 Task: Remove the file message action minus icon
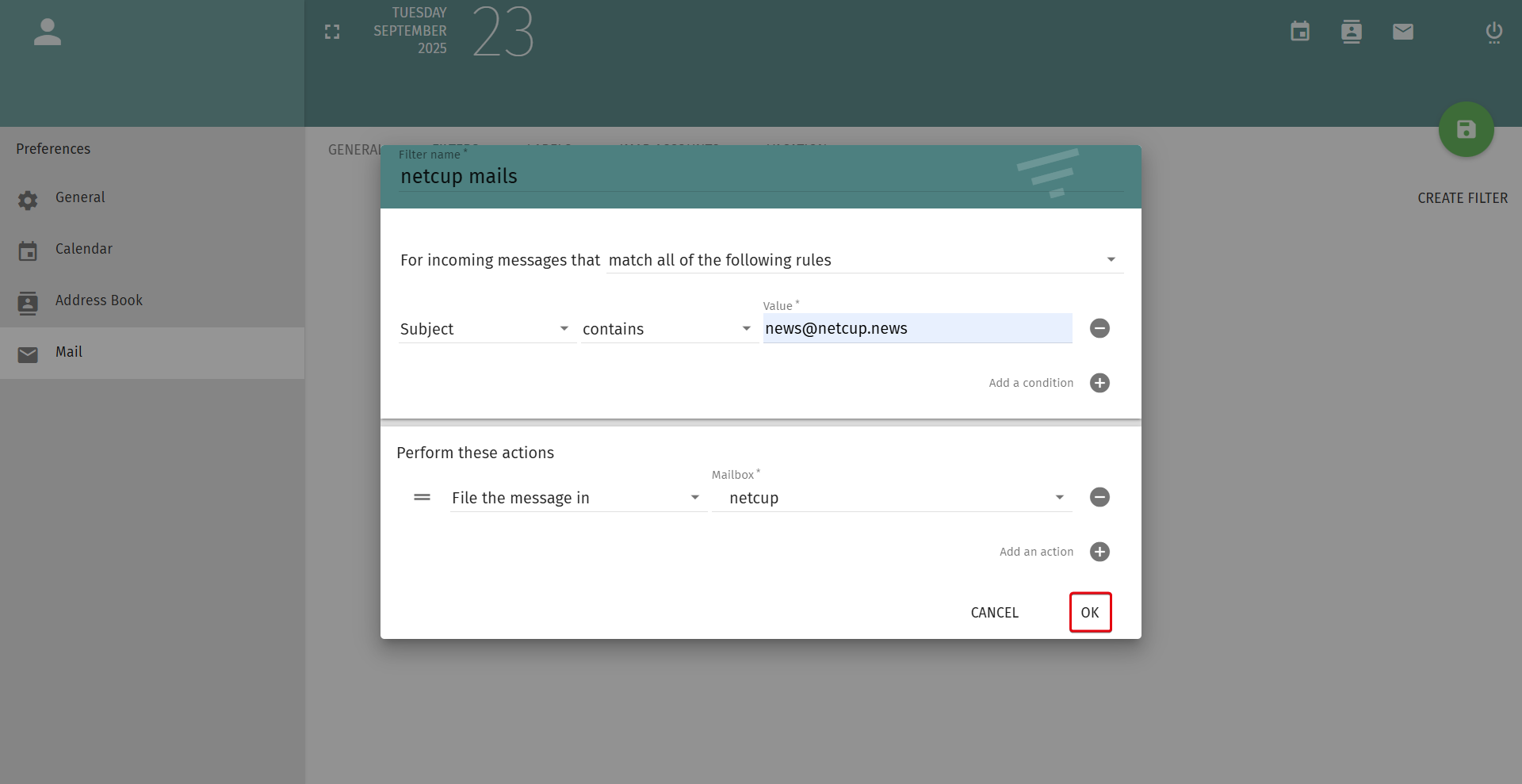point(1099,497)
